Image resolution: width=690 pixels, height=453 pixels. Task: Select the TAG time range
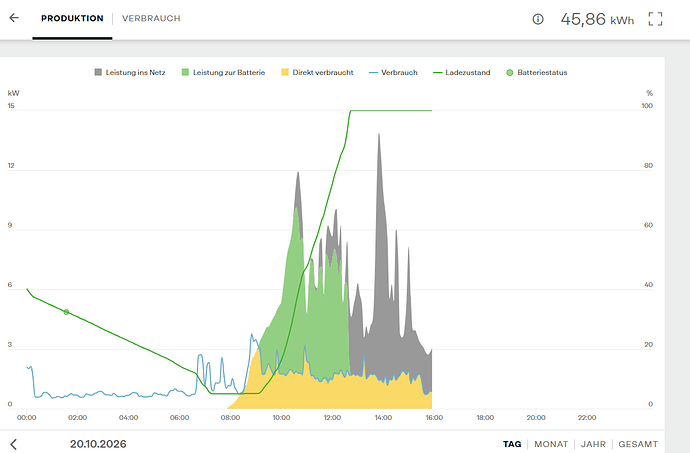[x=512, y=444]
